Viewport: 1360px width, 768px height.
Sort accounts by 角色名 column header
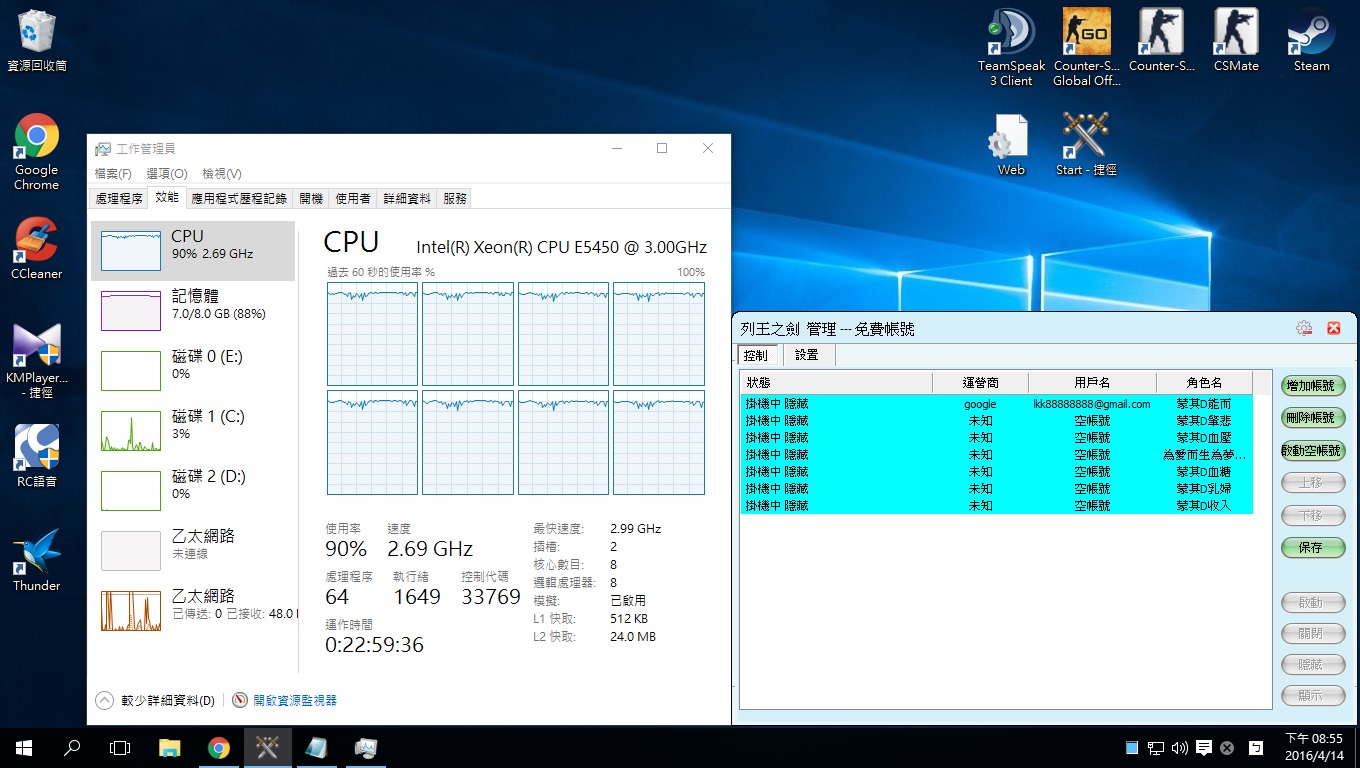[1204, 383]
